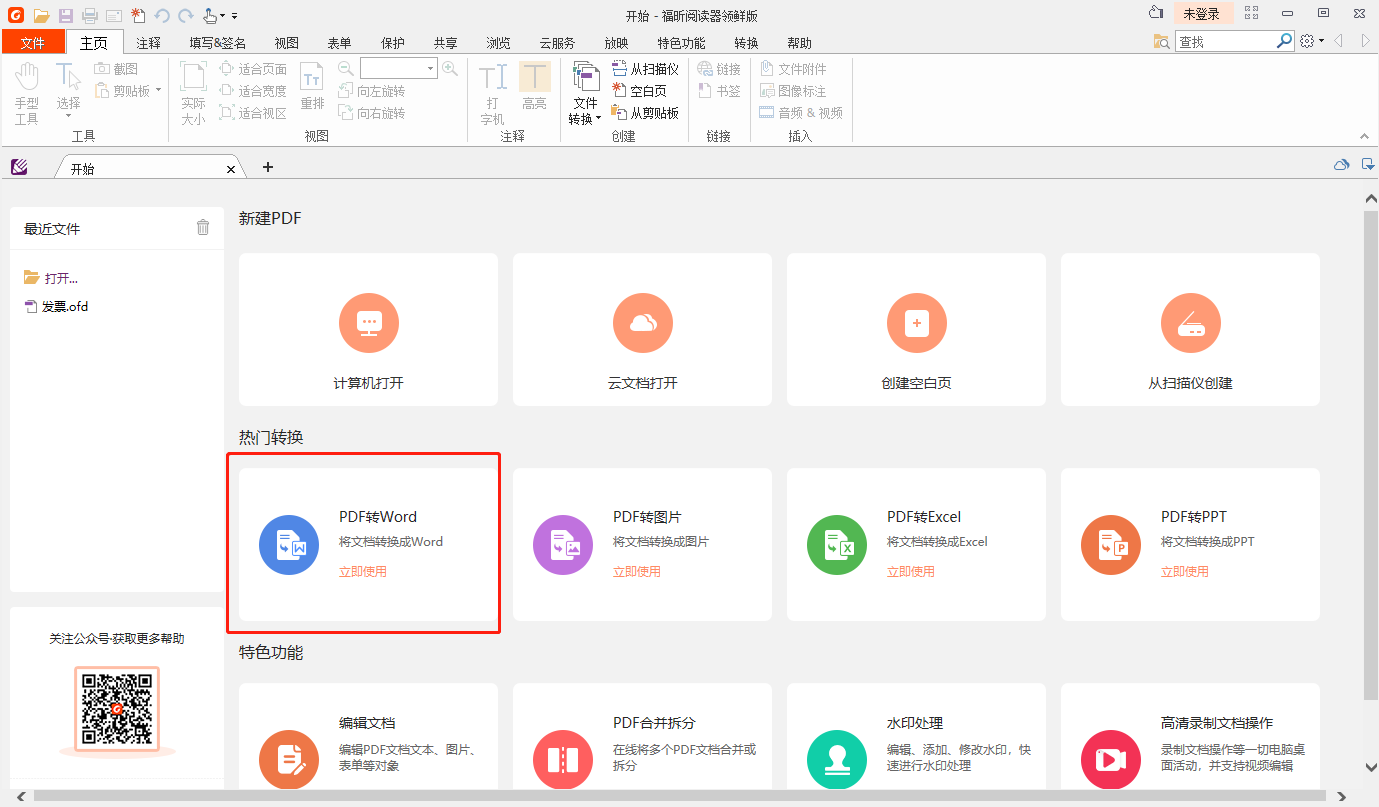
Task: Switch to the 保护 ribbon tab
Action: pos(393,43)
